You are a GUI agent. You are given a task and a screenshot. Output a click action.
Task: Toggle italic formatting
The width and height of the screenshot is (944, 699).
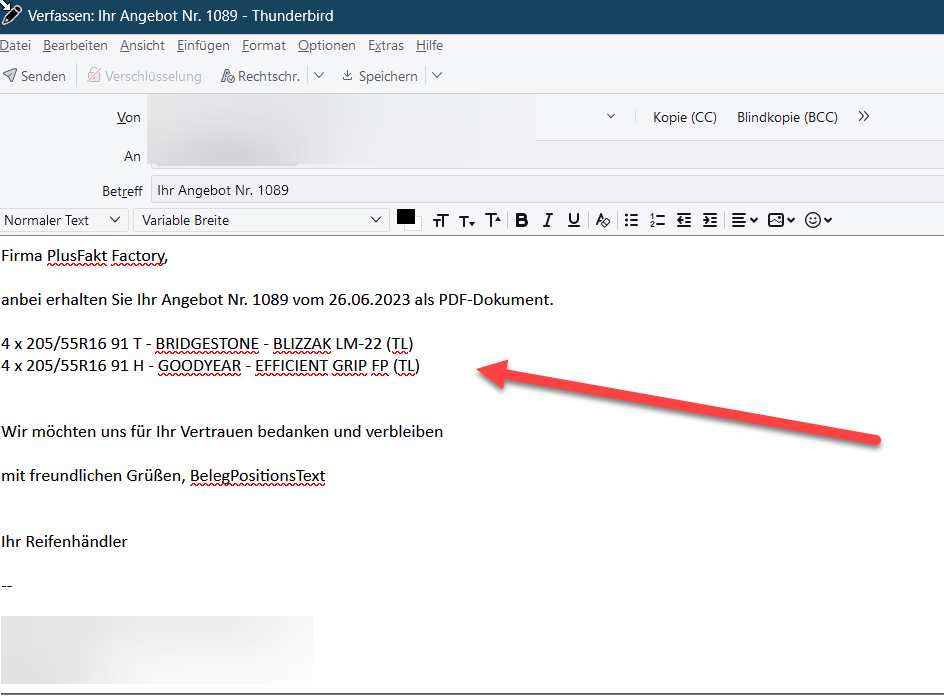(x=547, y=220)
